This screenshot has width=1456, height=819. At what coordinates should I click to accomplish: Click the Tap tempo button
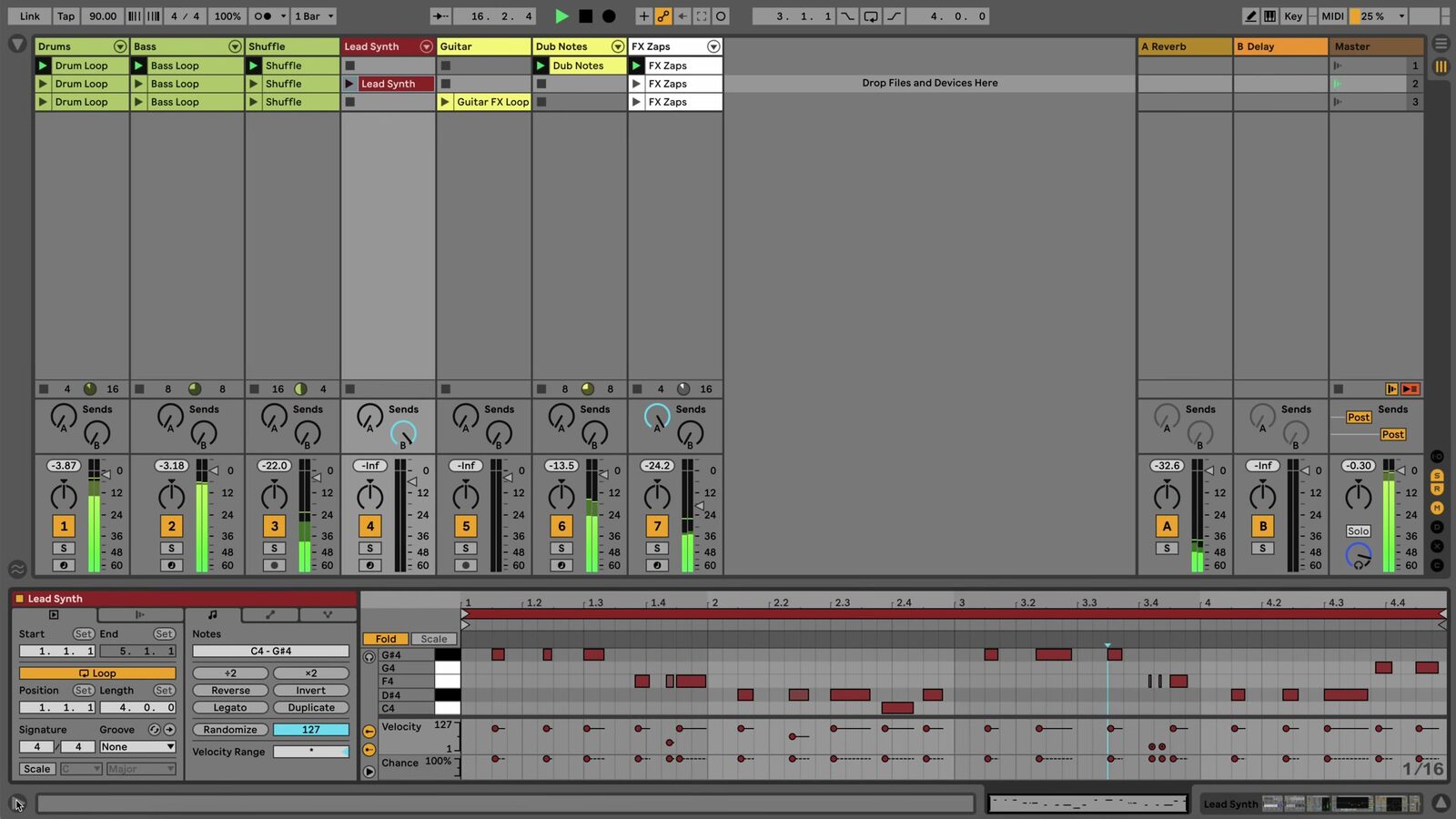click(66, 15)
